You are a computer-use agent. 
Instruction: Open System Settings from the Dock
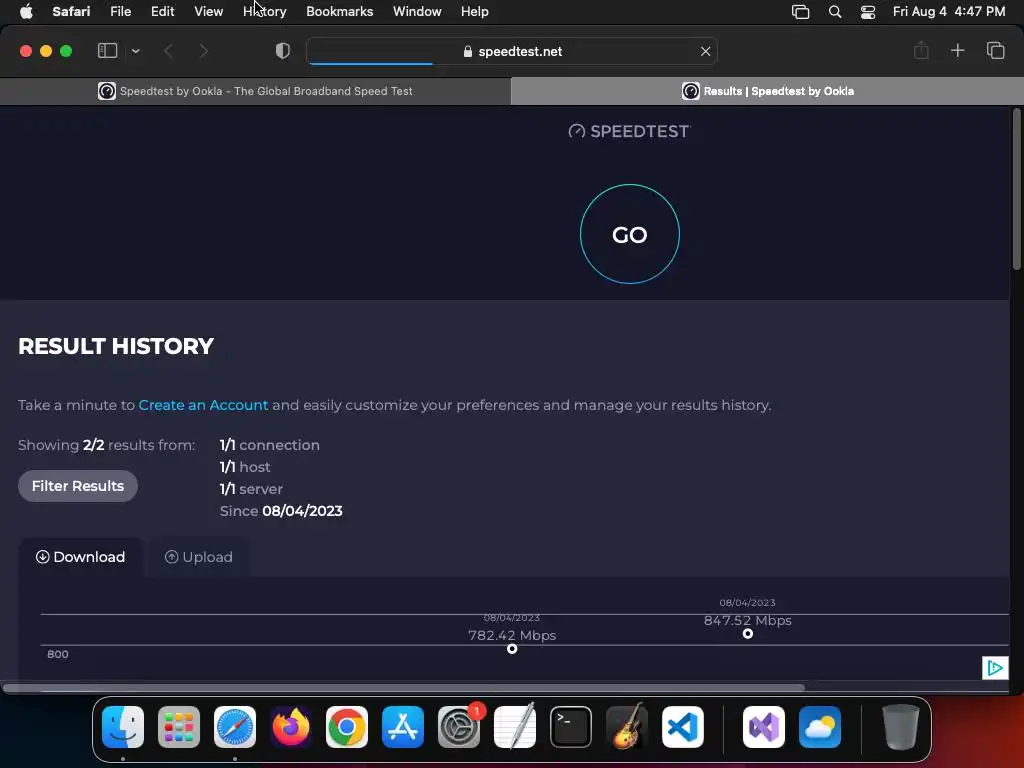click(459, 727)
